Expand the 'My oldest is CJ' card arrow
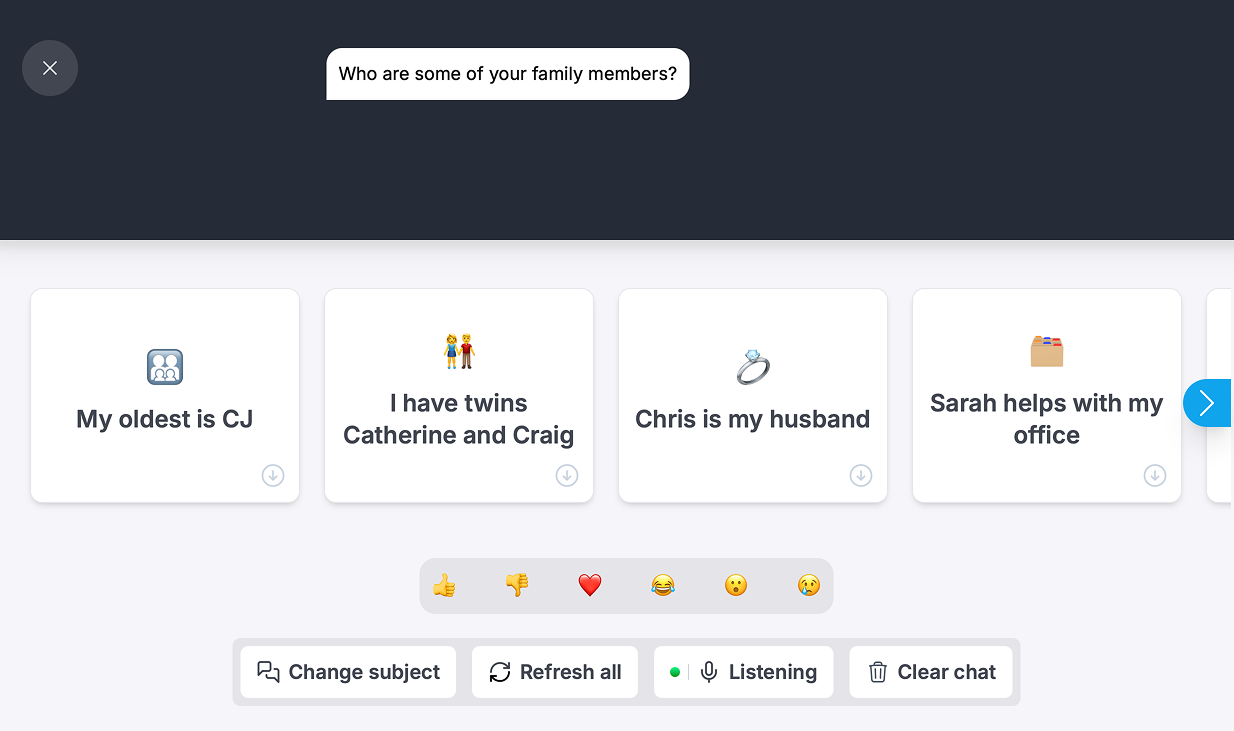1234x731 pixels. pos(273,476)
